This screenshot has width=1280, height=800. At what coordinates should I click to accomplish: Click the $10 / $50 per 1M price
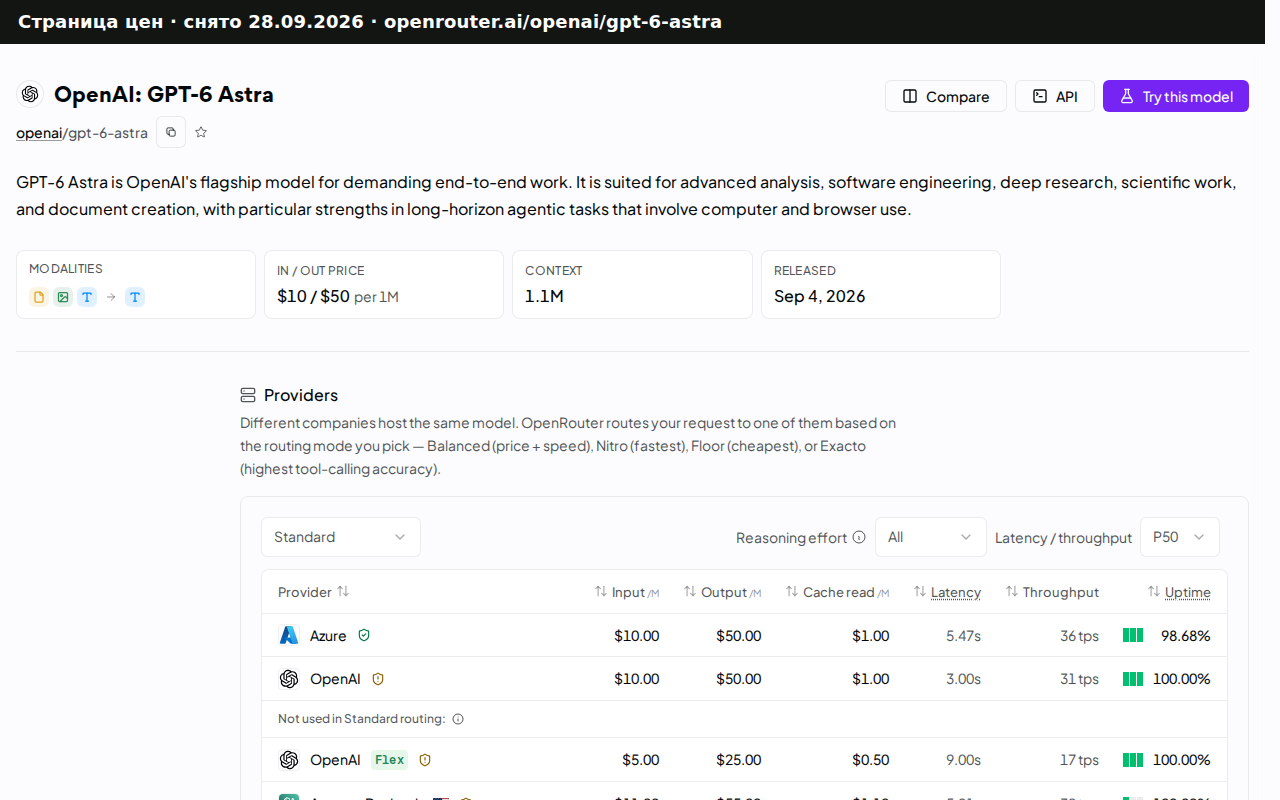tap(338, 296)
